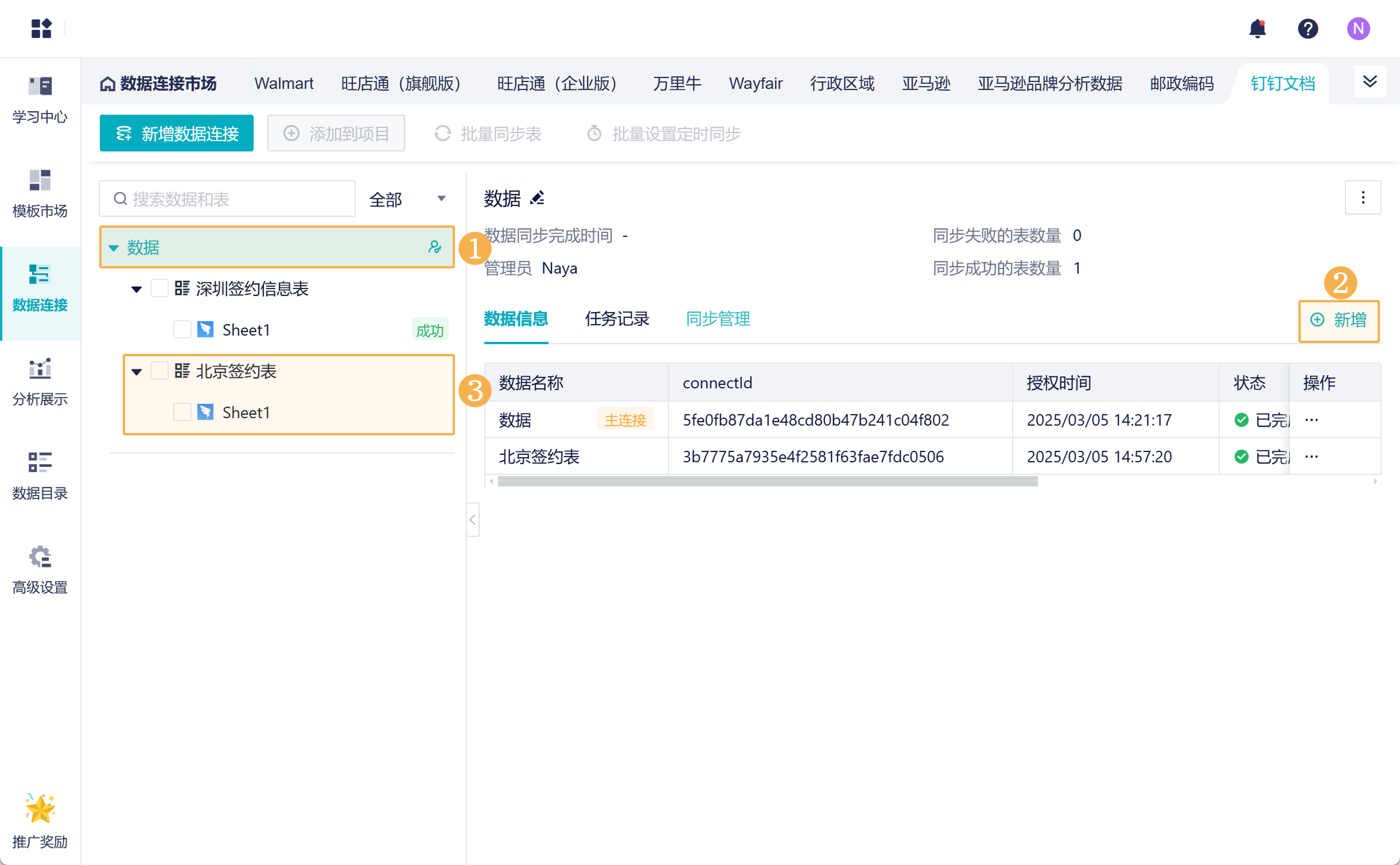Expand more tabs with the double-chevron button
The height and width of the screenshot is (865, 1400).
point(1370,81)
